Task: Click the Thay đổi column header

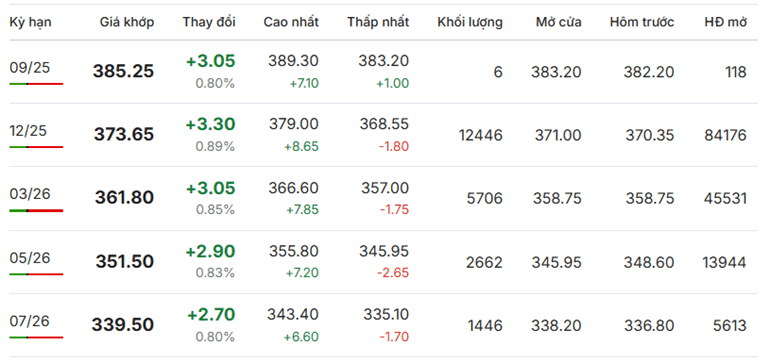Action: [209, 22]
